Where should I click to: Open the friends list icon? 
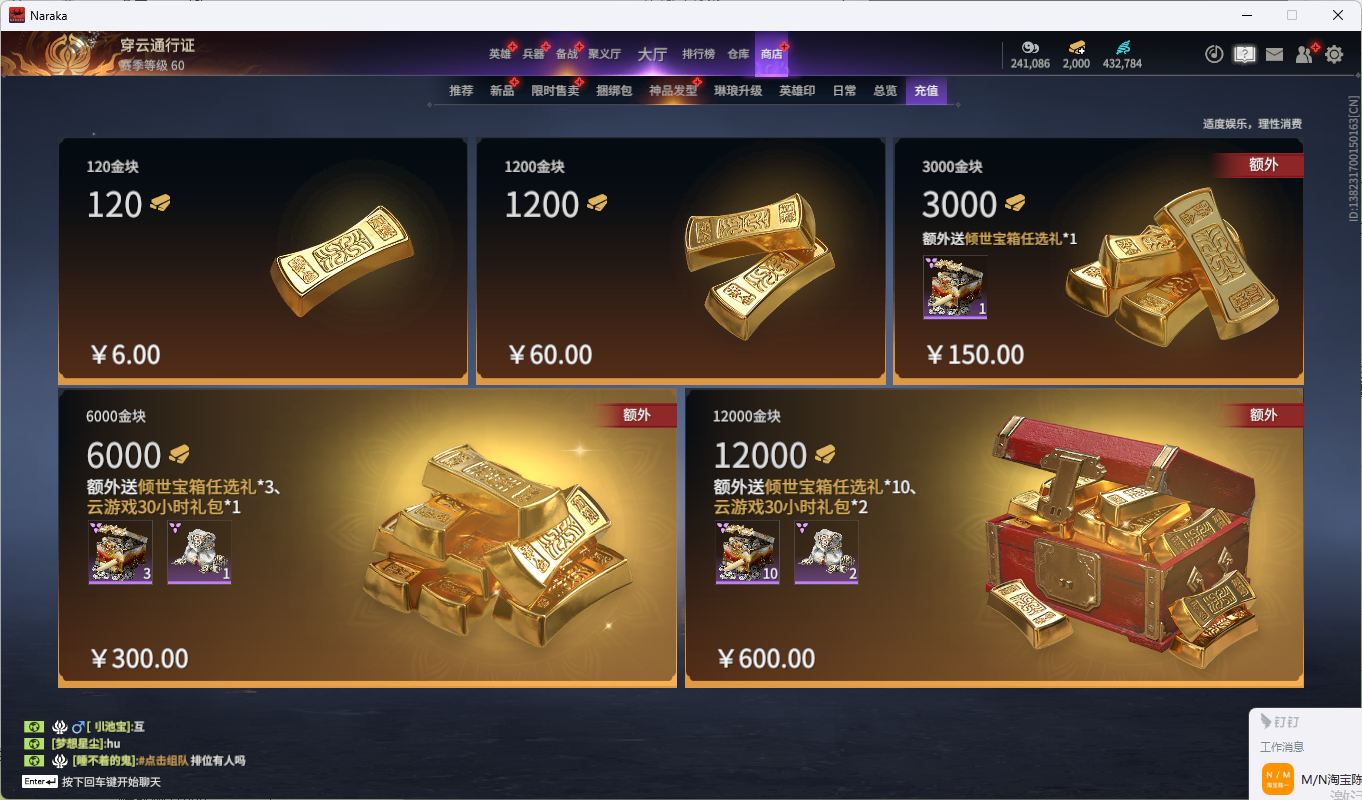click(x=1304, y=54)
